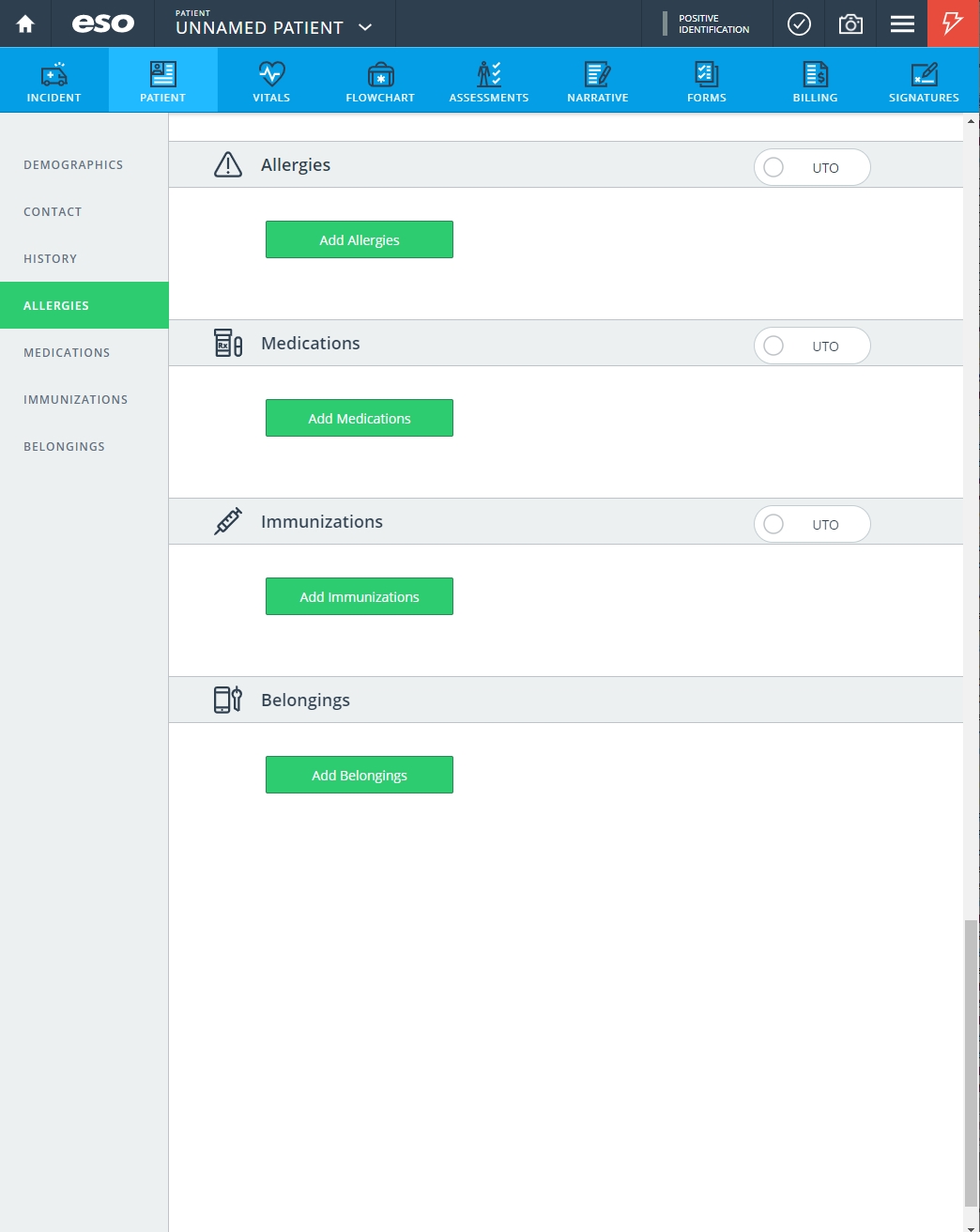Go to the Flowchart tab
The width and height of the screenshot is (980, 1232).
point(380,81)
